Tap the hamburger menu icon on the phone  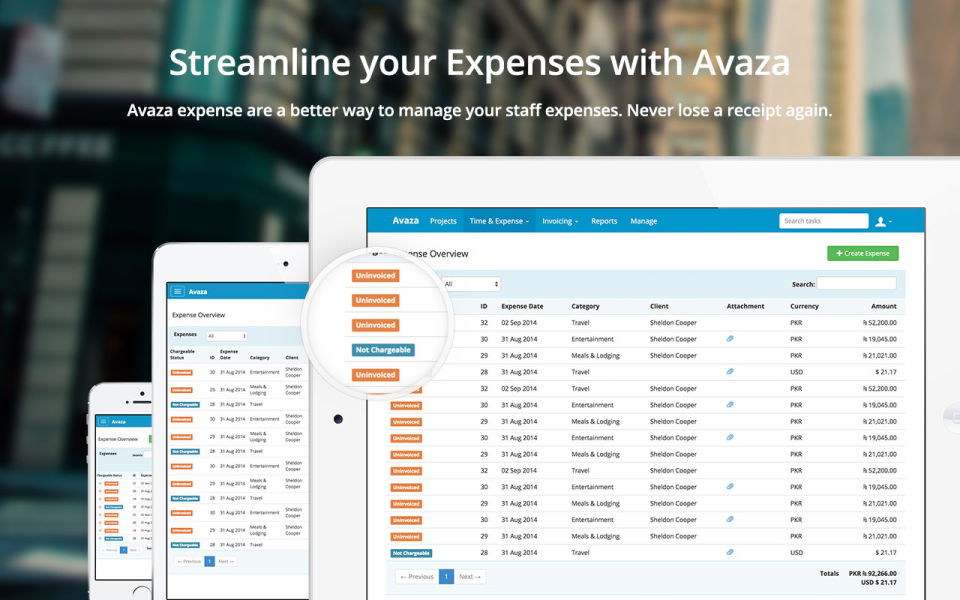point(103,421)
